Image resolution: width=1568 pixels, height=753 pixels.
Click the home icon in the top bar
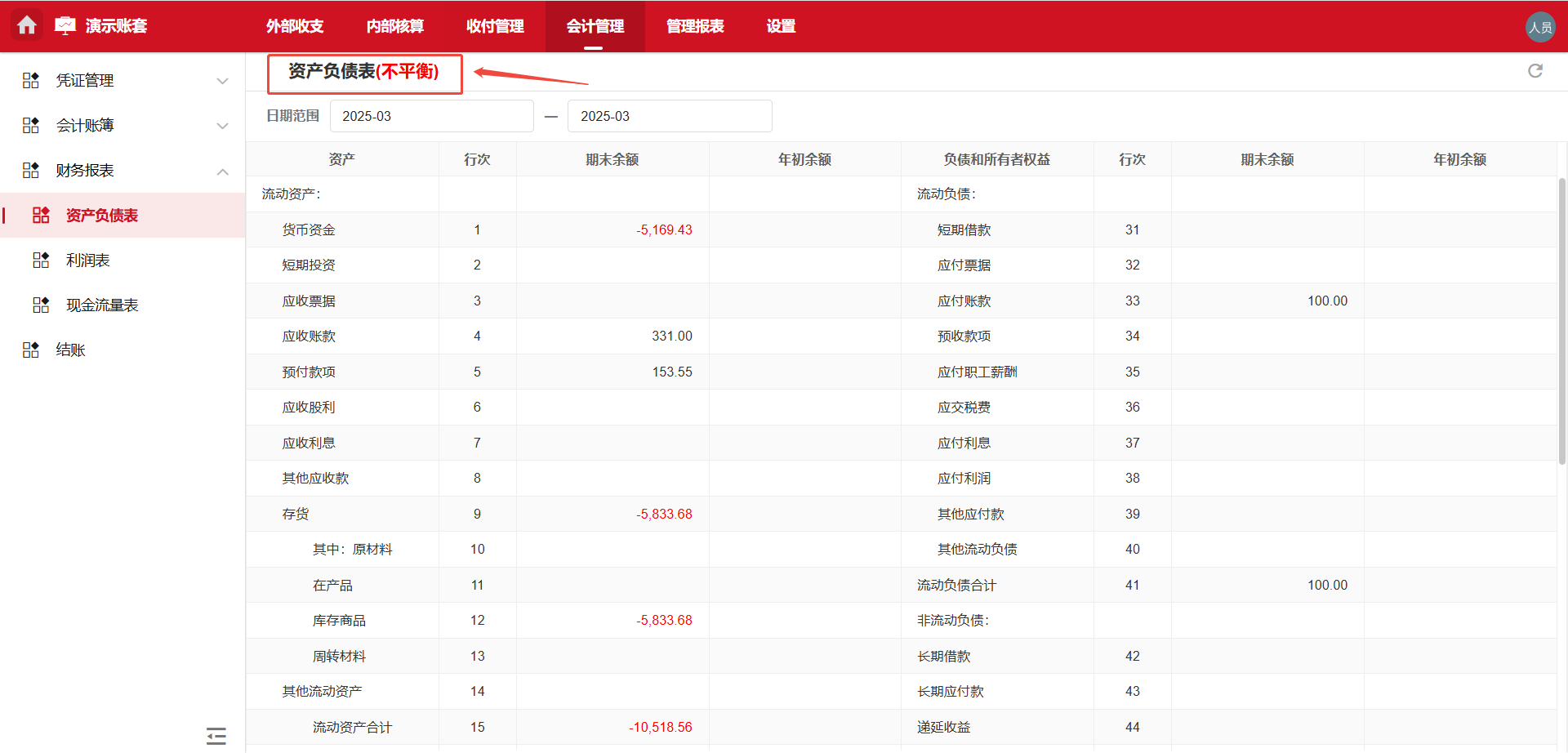[x=27, y=25]
